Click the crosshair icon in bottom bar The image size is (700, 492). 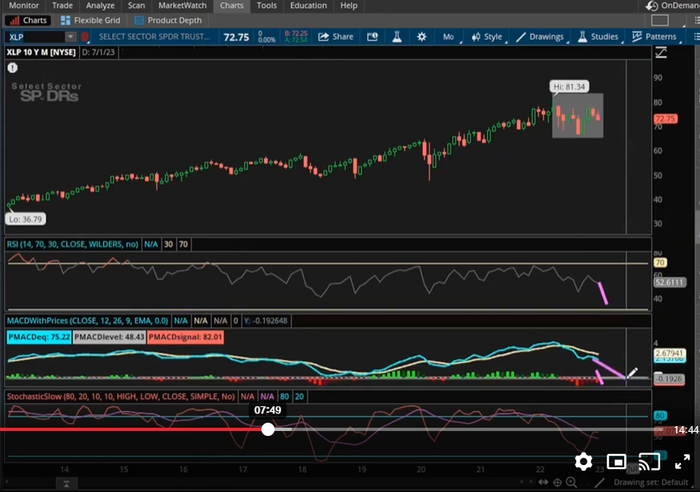pos(557,482)
